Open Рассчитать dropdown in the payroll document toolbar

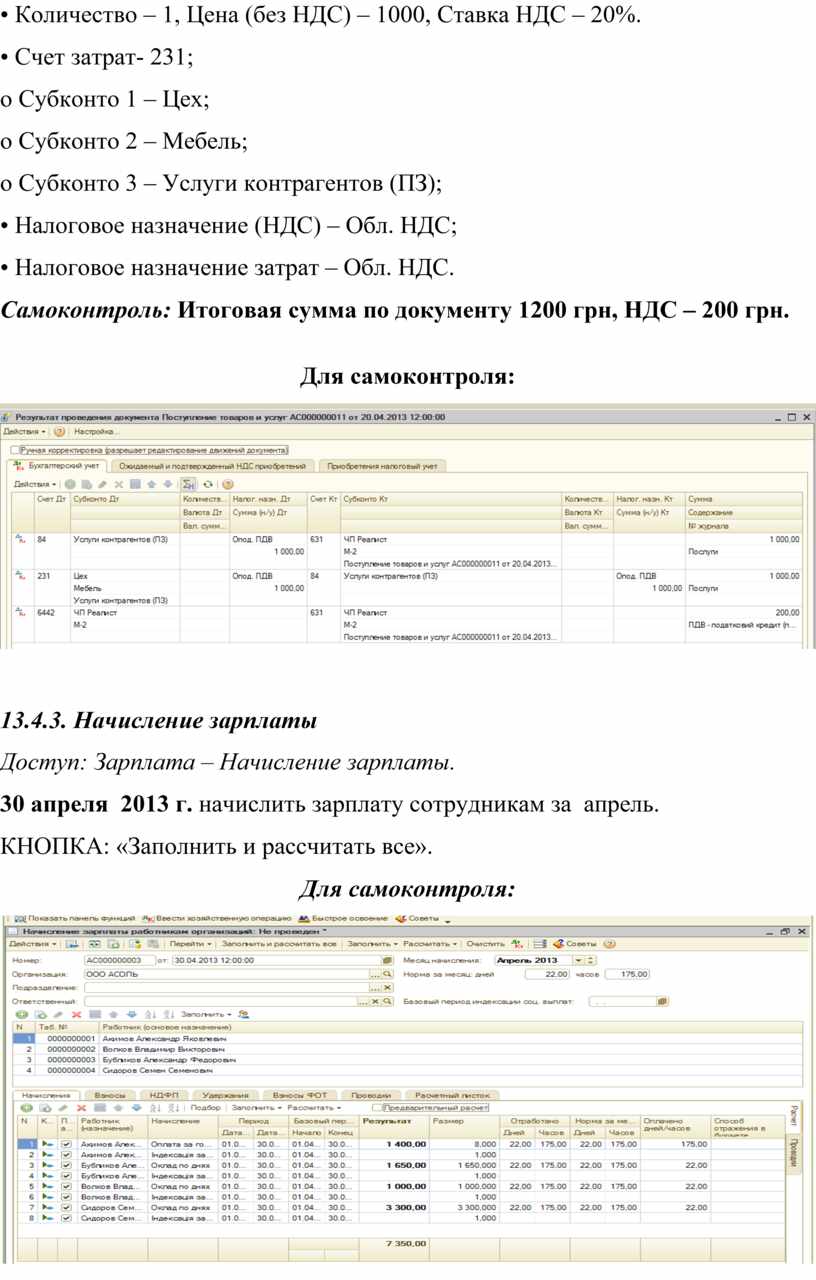pos(431,944)
